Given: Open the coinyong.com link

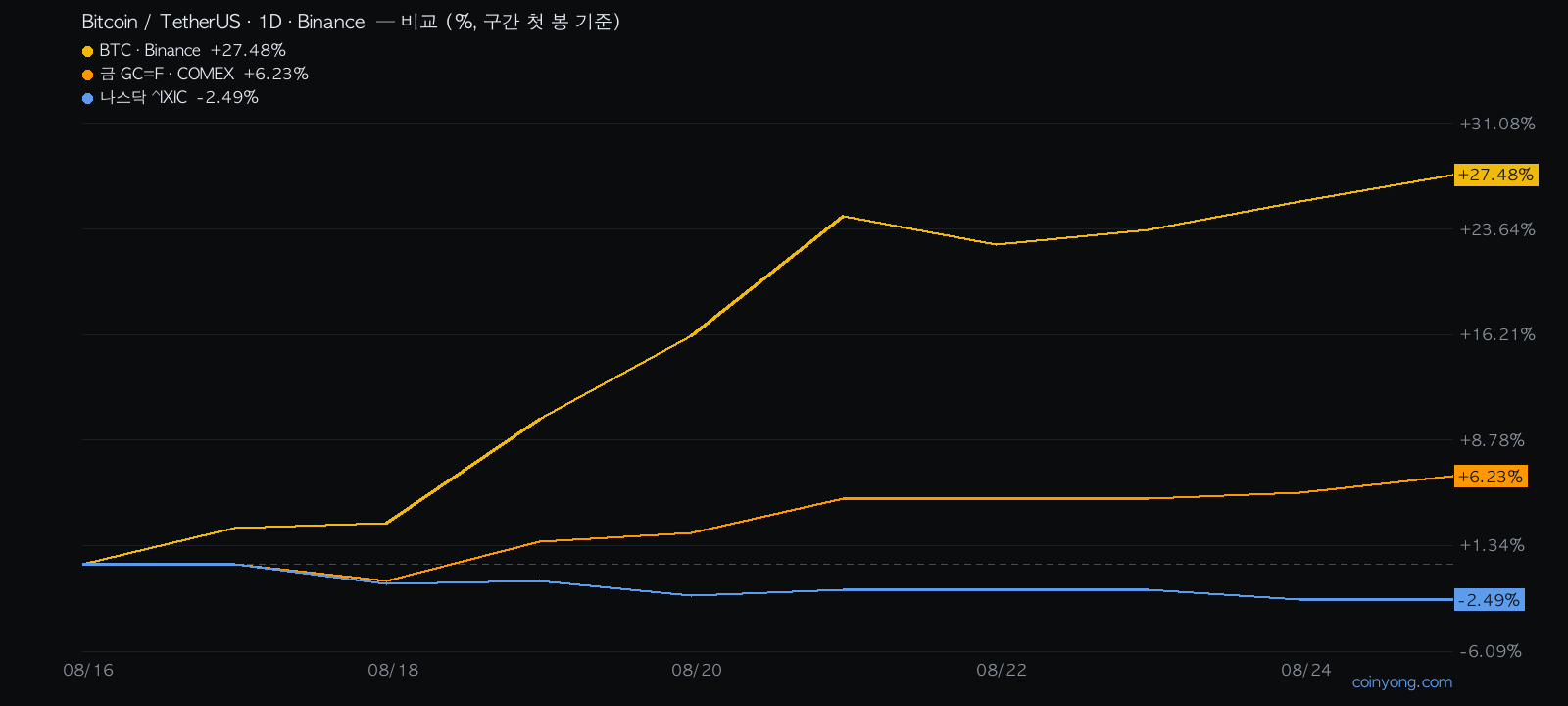Looking at the screenshot, I should click(1401, 682).
